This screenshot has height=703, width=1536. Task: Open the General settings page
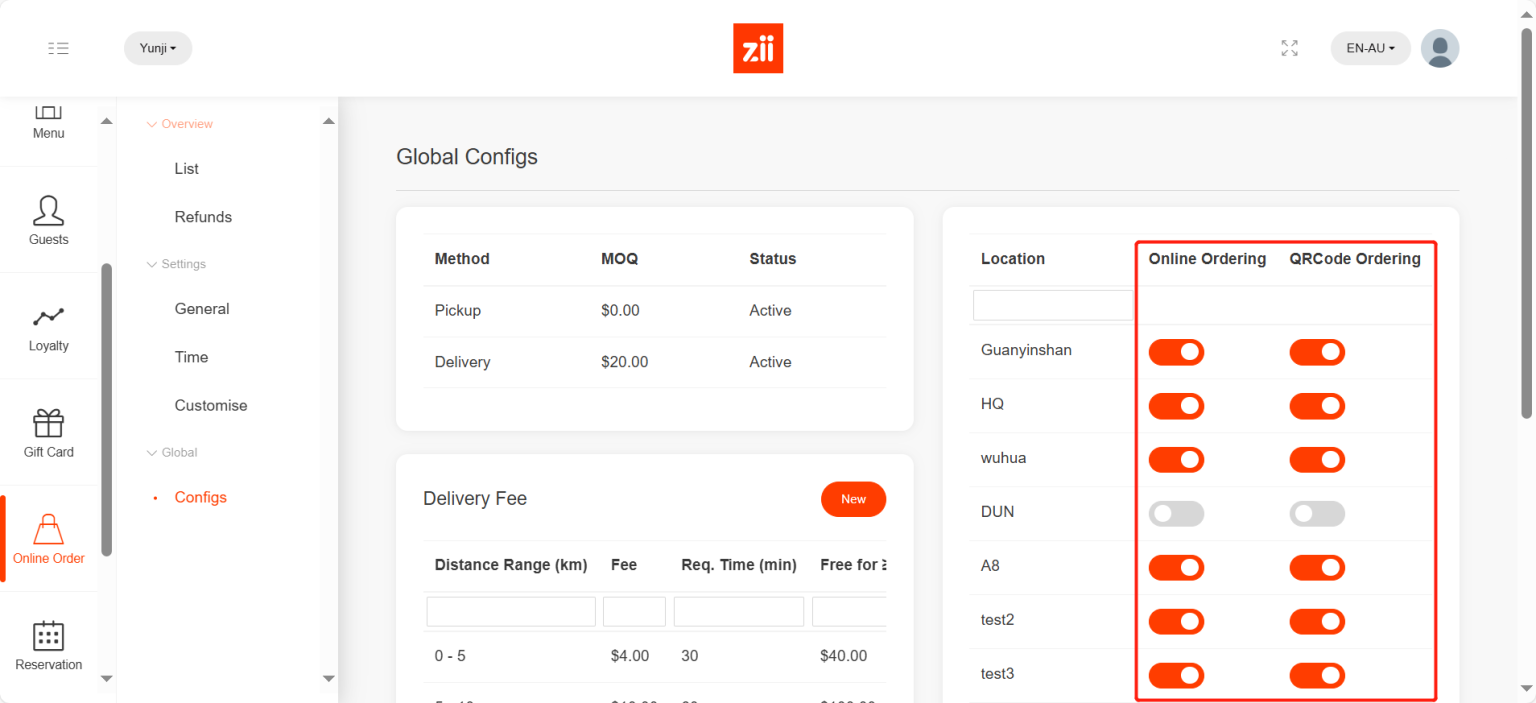click(x=202, y=309)
